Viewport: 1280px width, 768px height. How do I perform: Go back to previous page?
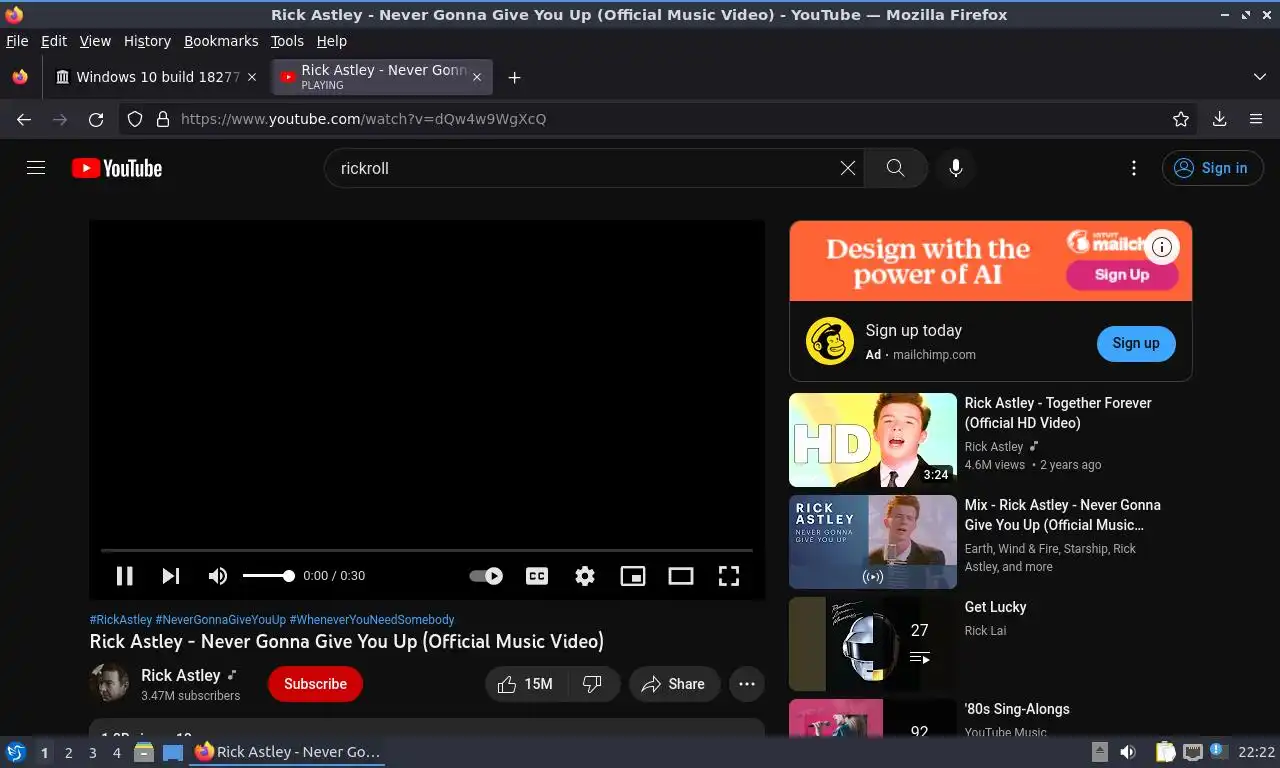24,119
